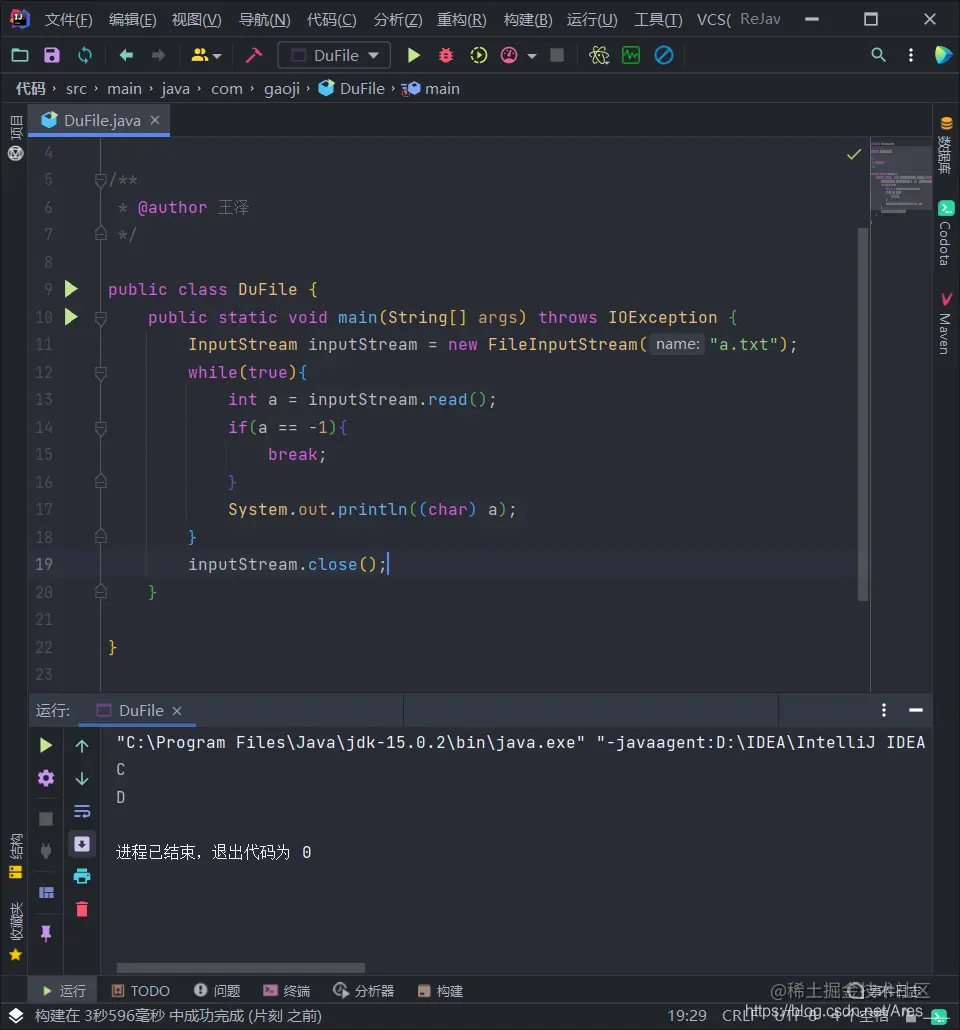Pin run tab with the pin icon
This screenshot has width=960, height=1030.
[x=46, y=933]
